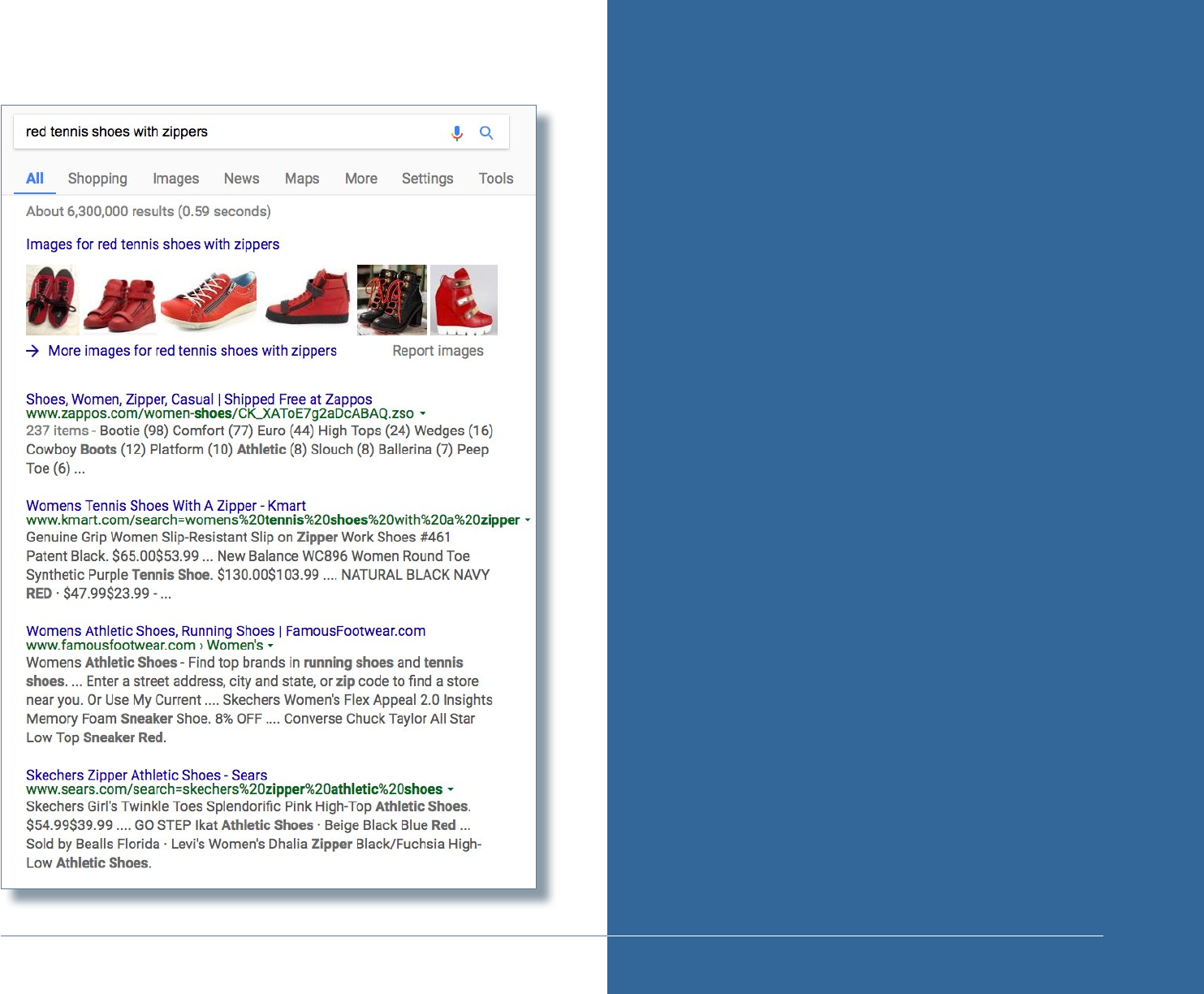Open Settings in search bar
1204x994 pixels.
(428, 179)
